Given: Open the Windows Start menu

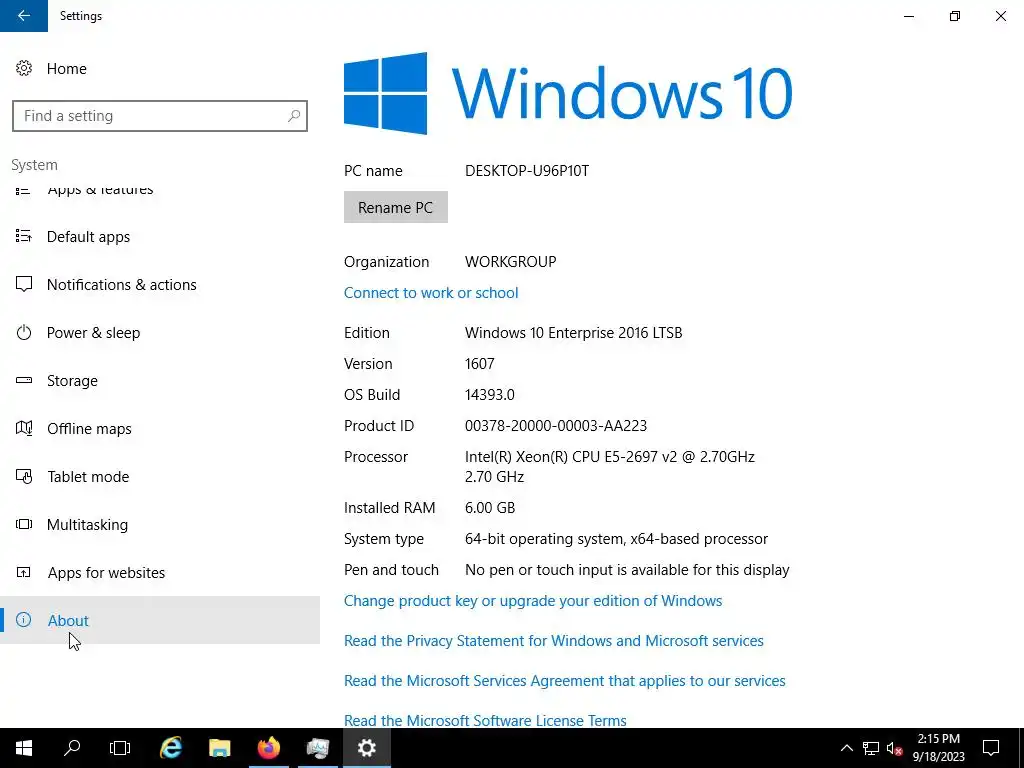Looking at the screenshot, I should pyautogui.click(x=24, y=748).
